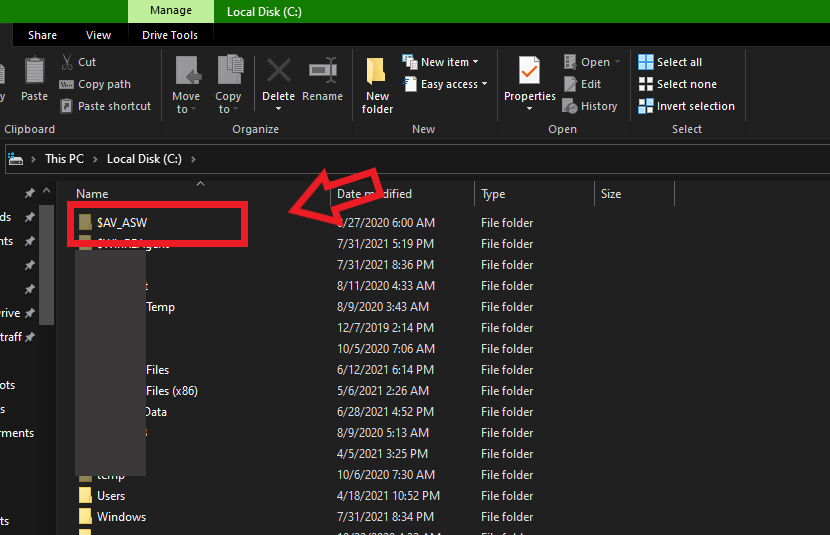Open the Delete dropdown arrow

click(x=278, y=109)
